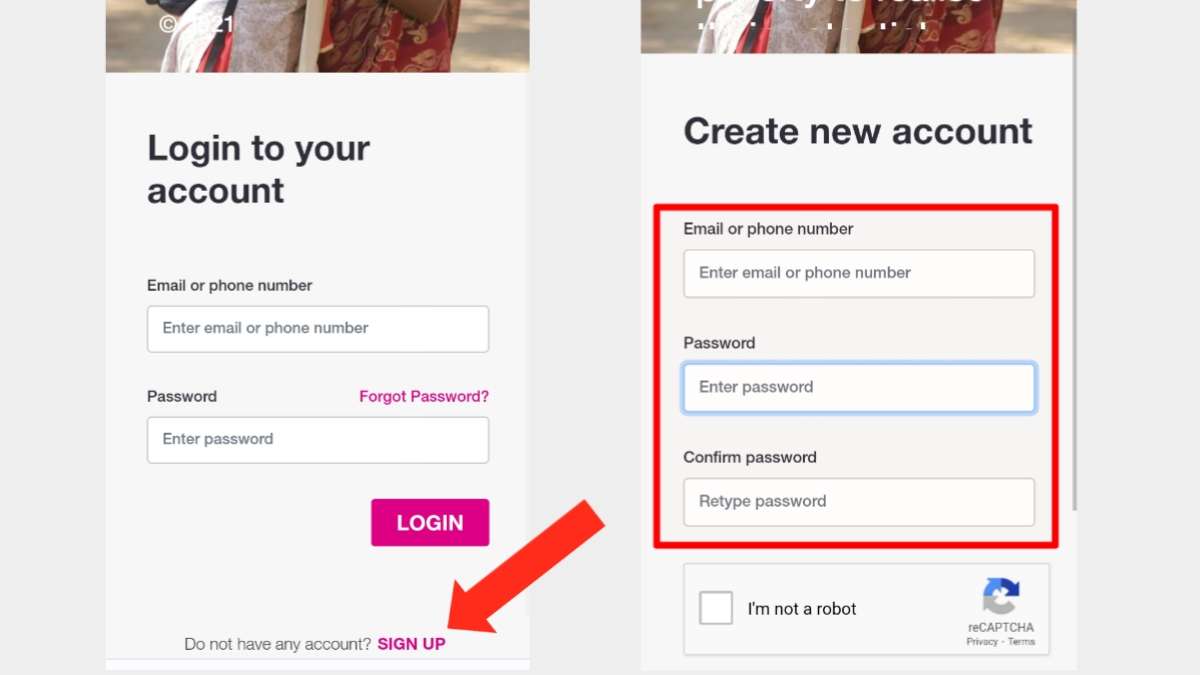Click the Login to your account heading
Screen dimensions: 1200x675
[258, 169]
